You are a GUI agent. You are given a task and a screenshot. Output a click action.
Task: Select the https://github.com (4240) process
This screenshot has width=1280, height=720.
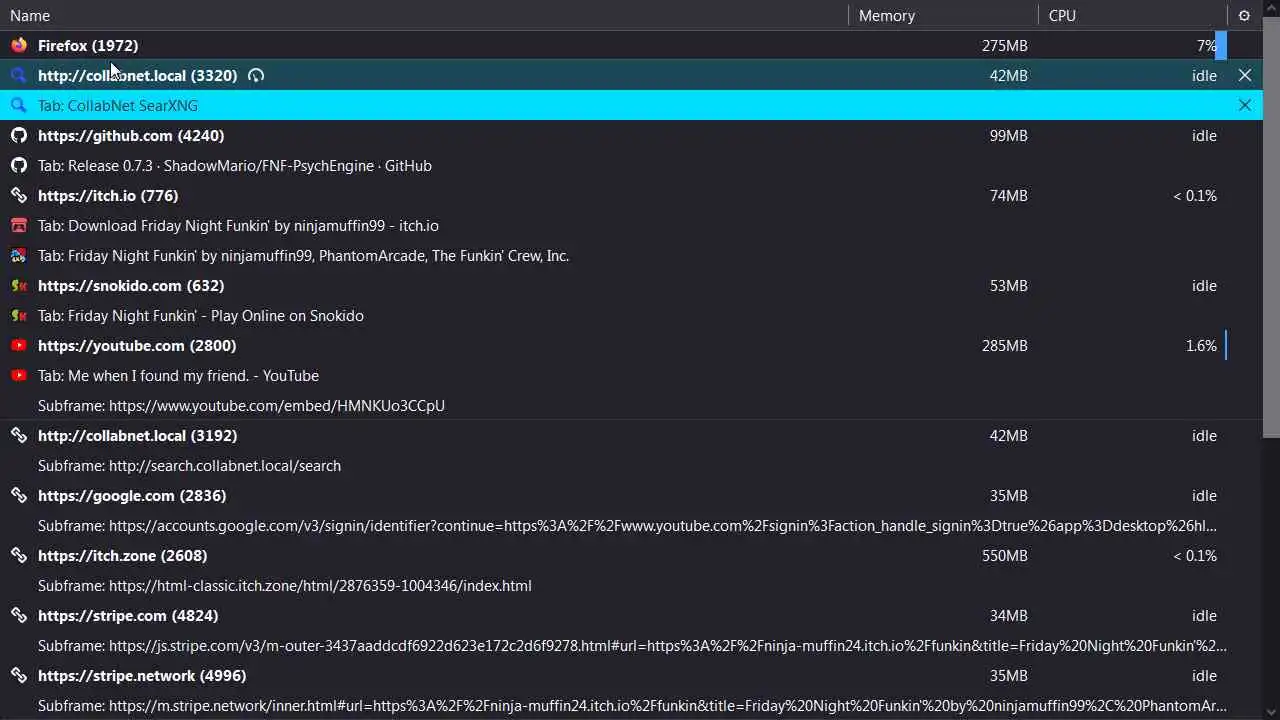tap(631, 135)
